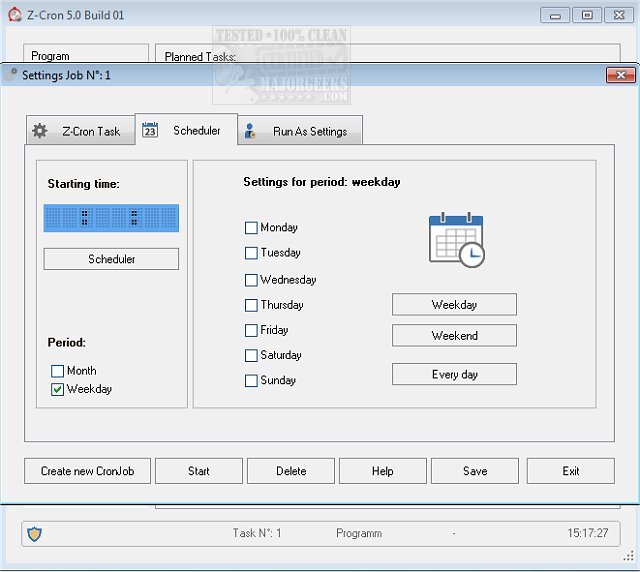Click the Program panel label in main window
This screenshot has height=572, width=640.
point(50,56)
